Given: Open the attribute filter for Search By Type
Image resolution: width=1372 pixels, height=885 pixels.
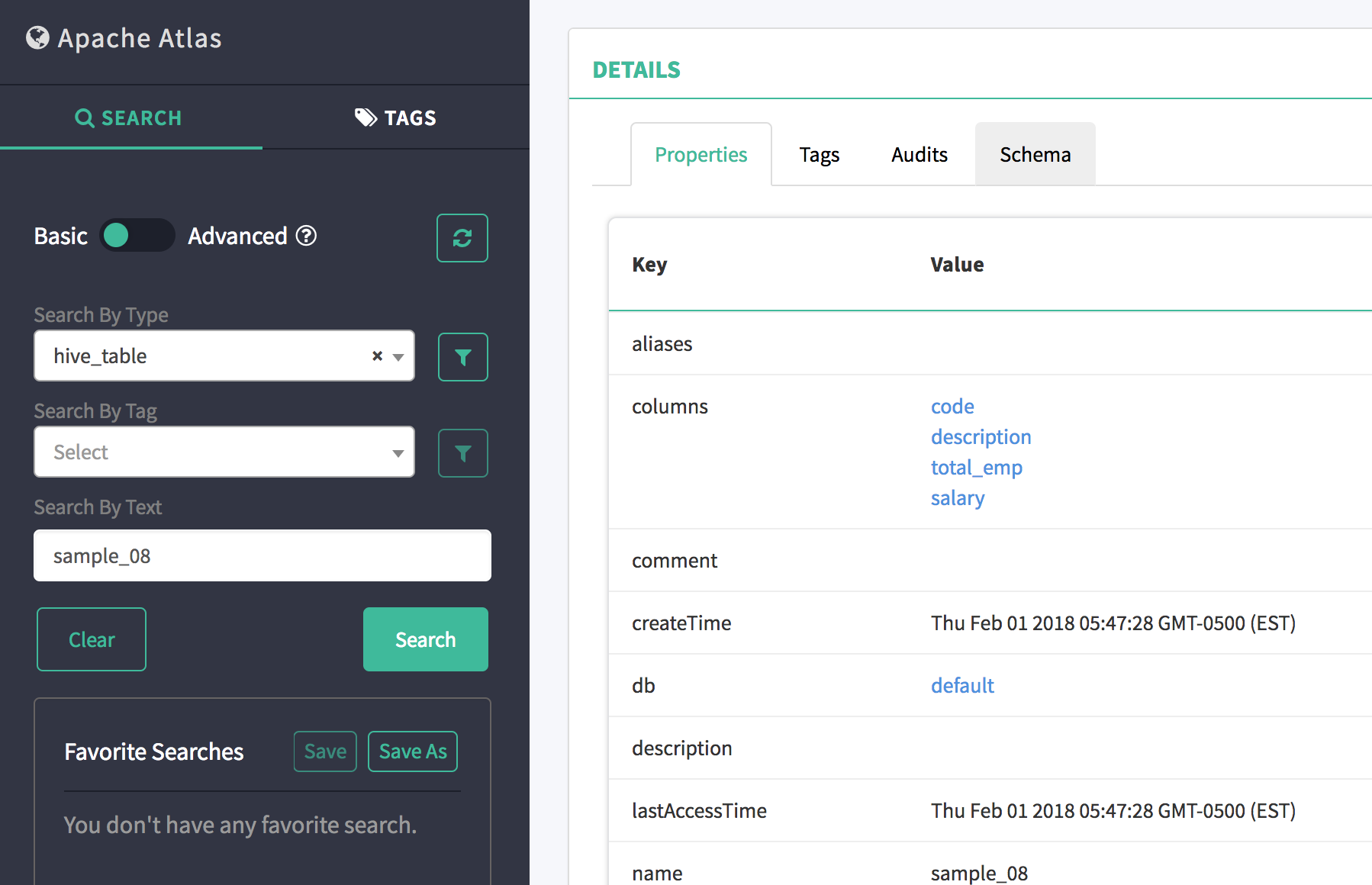Looking at the screenshot, I should click(463, 357).
